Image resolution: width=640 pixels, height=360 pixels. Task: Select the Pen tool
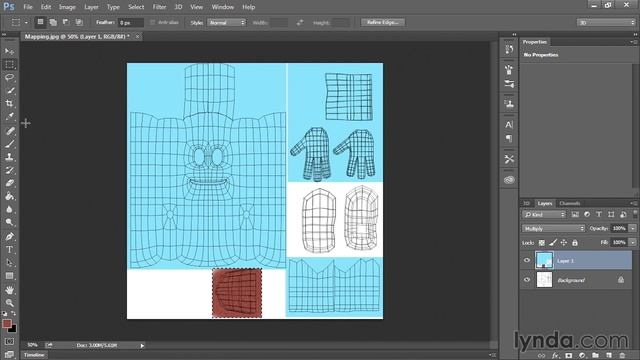click(9, 236)
